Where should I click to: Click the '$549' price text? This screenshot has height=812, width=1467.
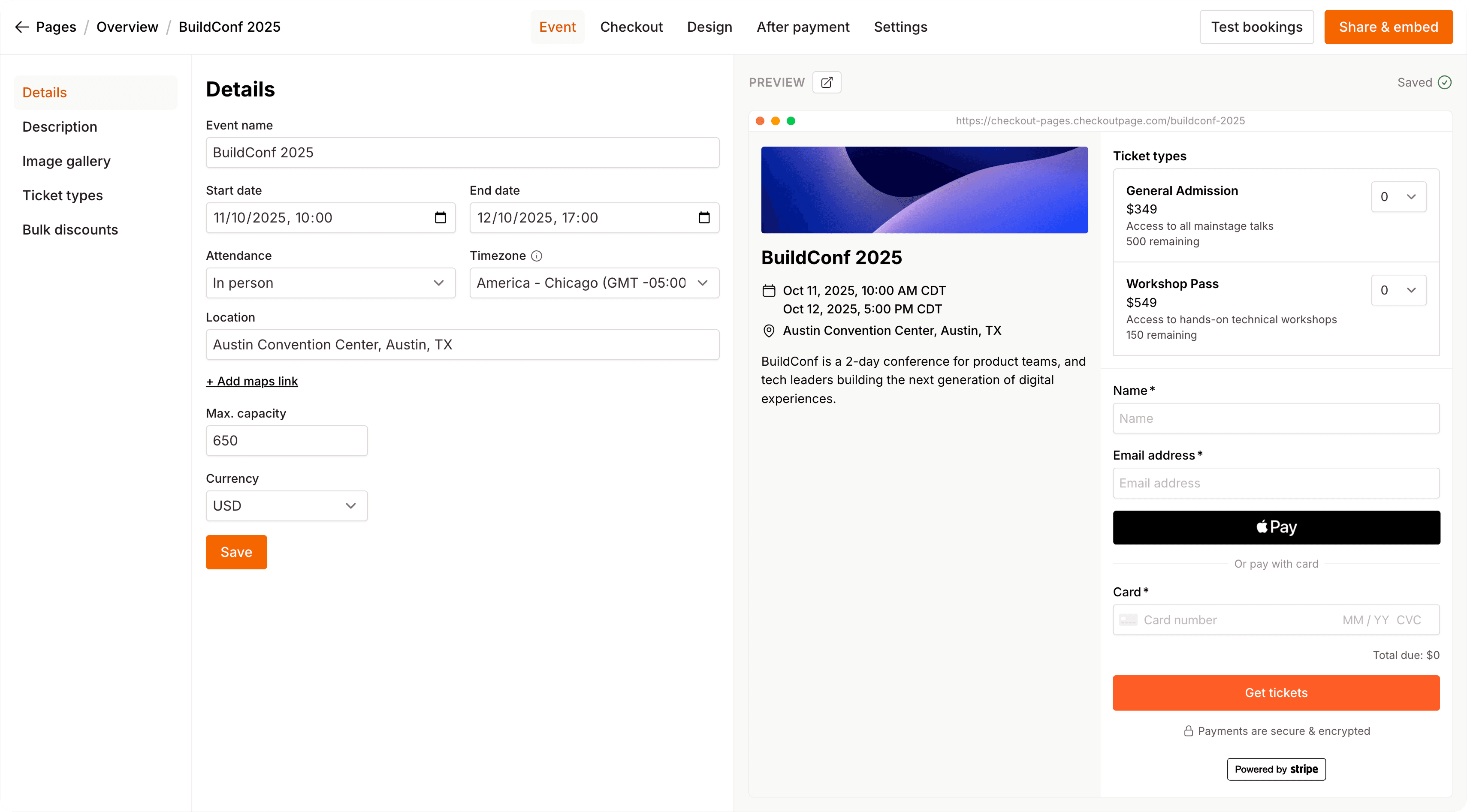pyautogui.click(x=1141, y=303)
